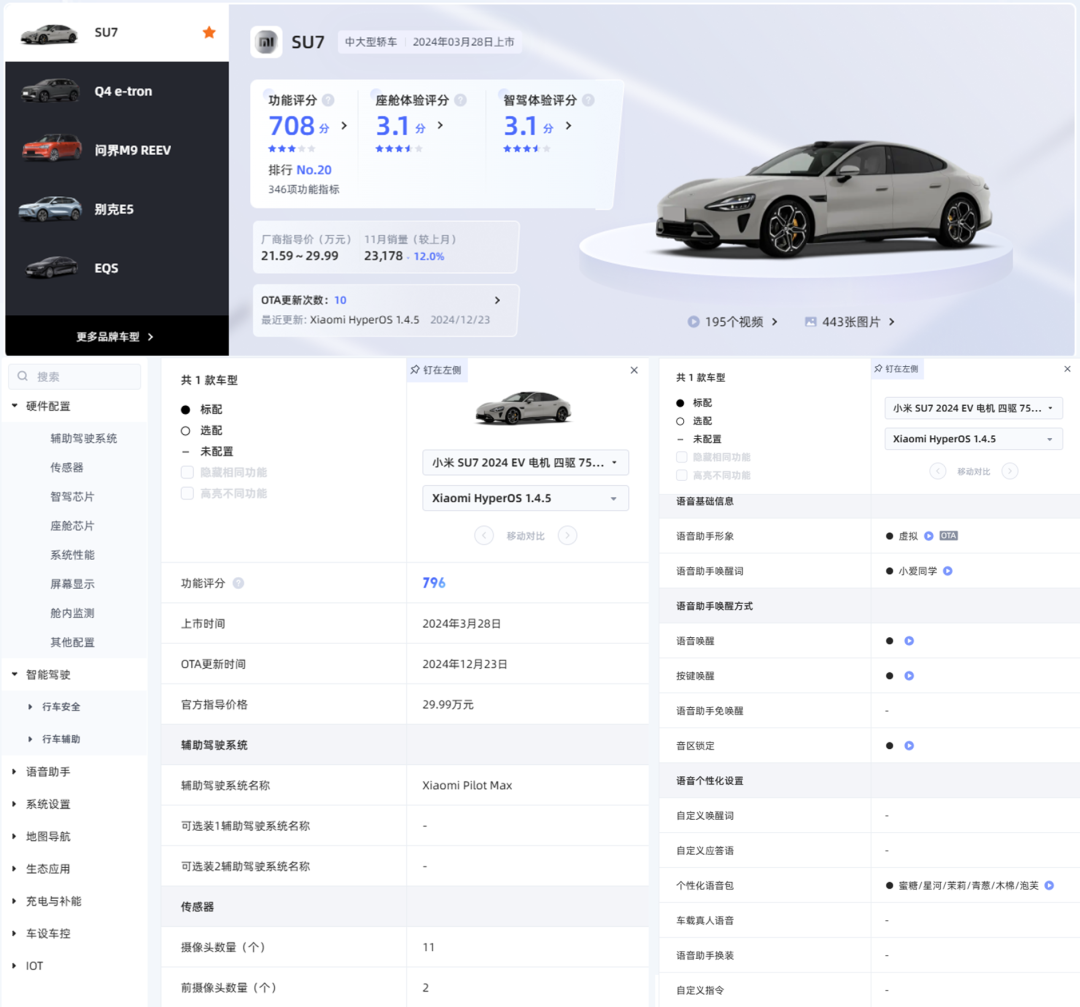The image size is (1080, 1007).
Task: Click the SU7 car thumbnail in left column
Action: [525, 408]
